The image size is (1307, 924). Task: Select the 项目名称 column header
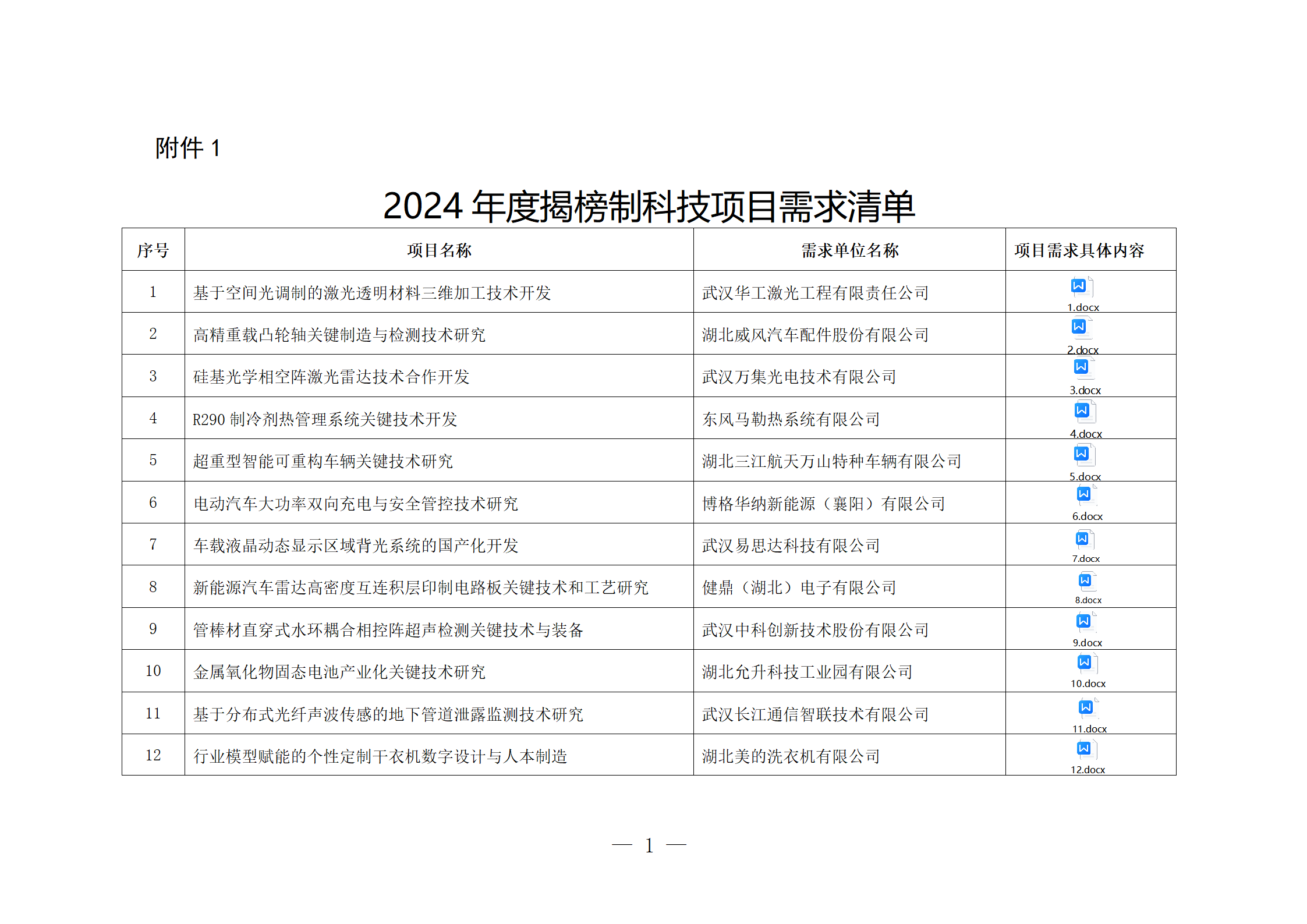[x=439, y=250]
